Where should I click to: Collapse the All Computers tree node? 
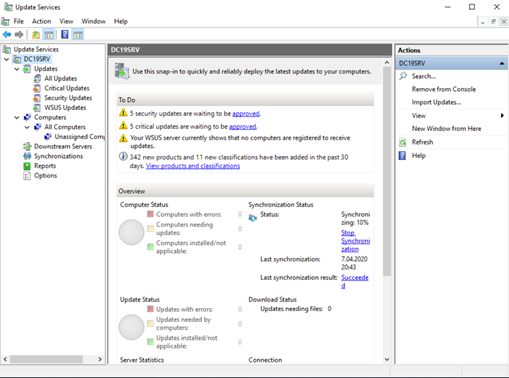[x=27, y=127]
